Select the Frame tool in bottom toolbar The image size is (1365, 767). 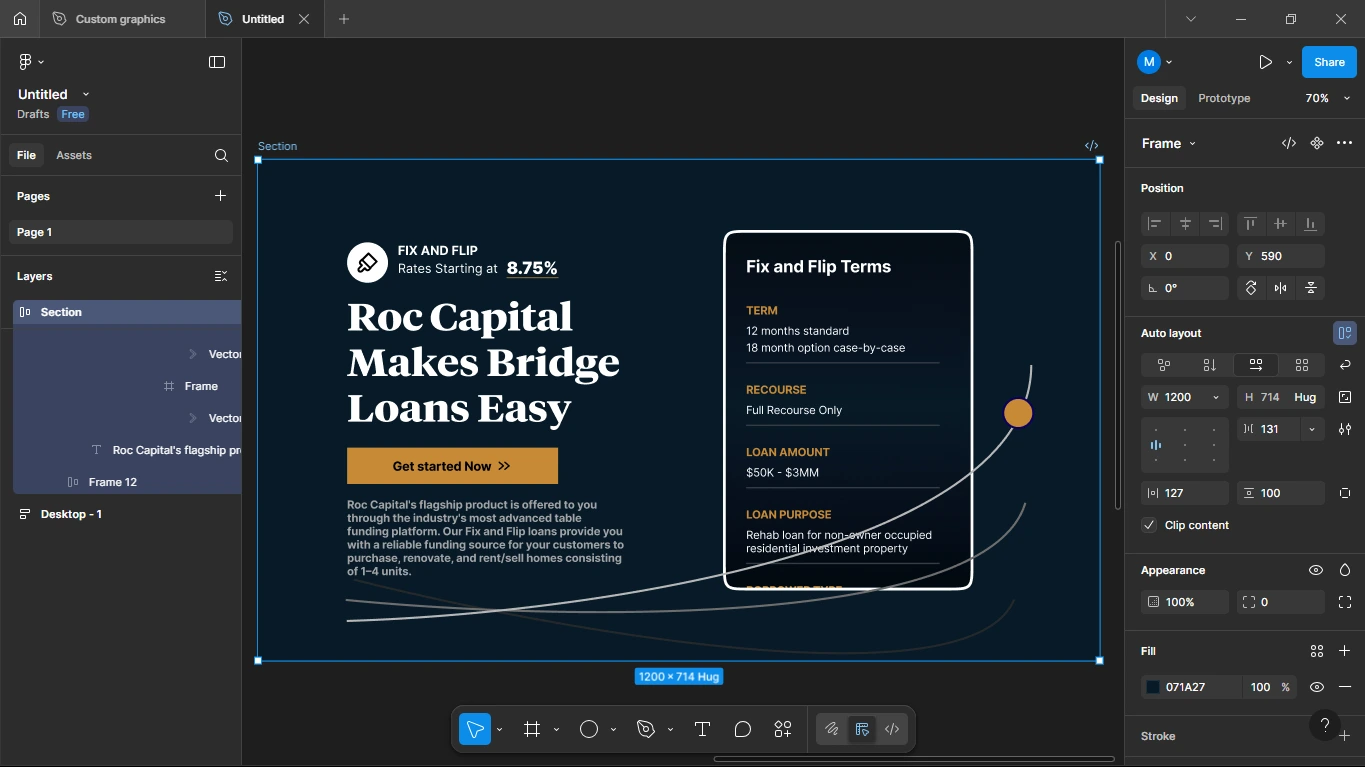532,729
